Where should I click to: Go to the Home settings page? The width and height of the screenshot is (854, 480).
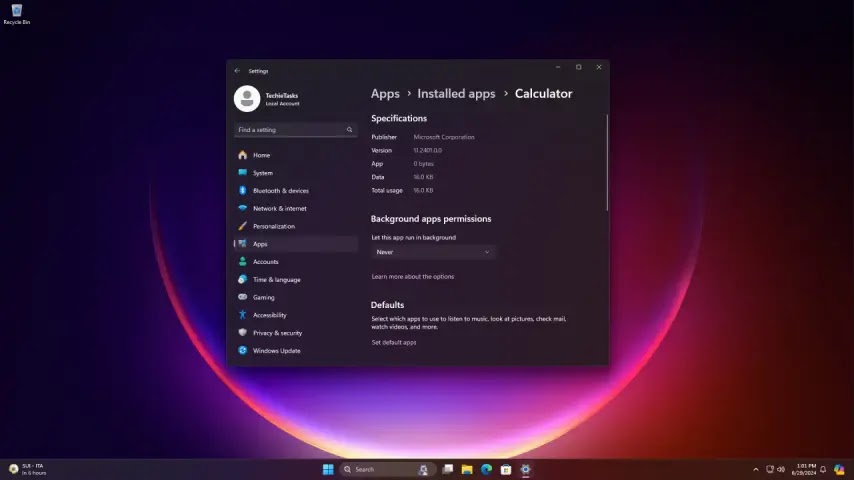click(x=296, y=155)
